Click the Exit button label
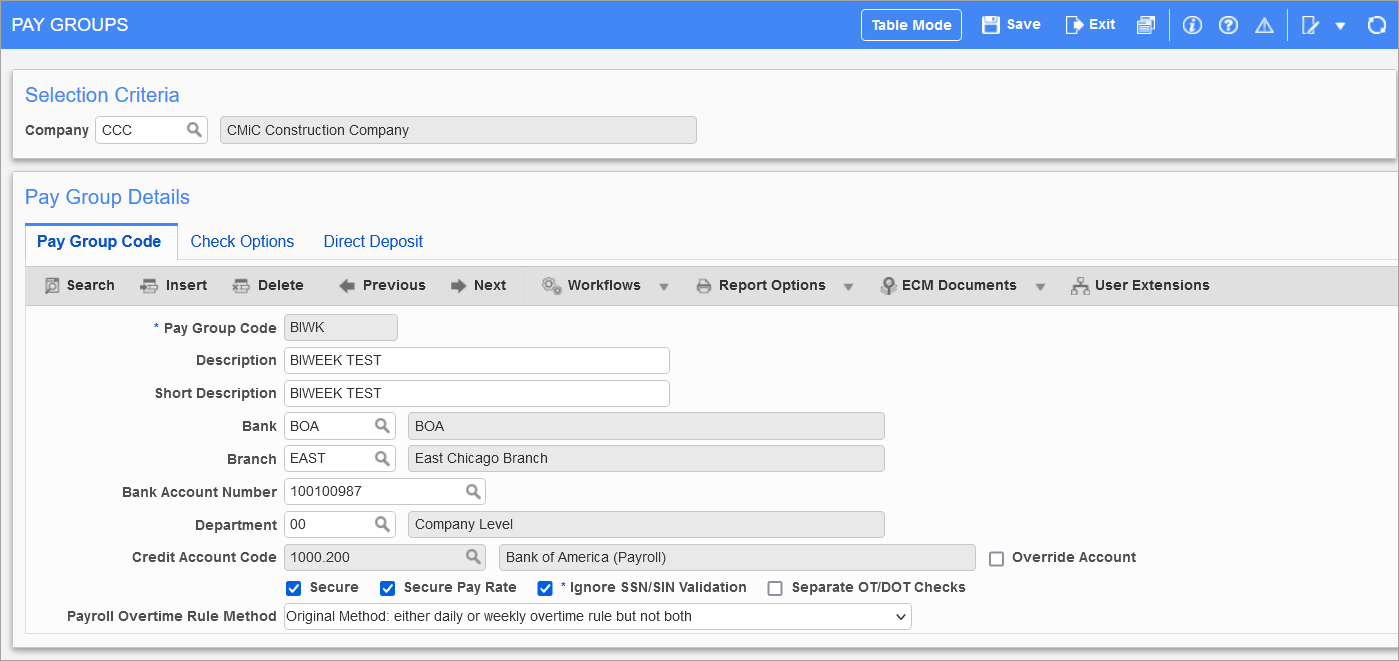The width and height of the screenshot is (1399, 661). click(1102, 25)
